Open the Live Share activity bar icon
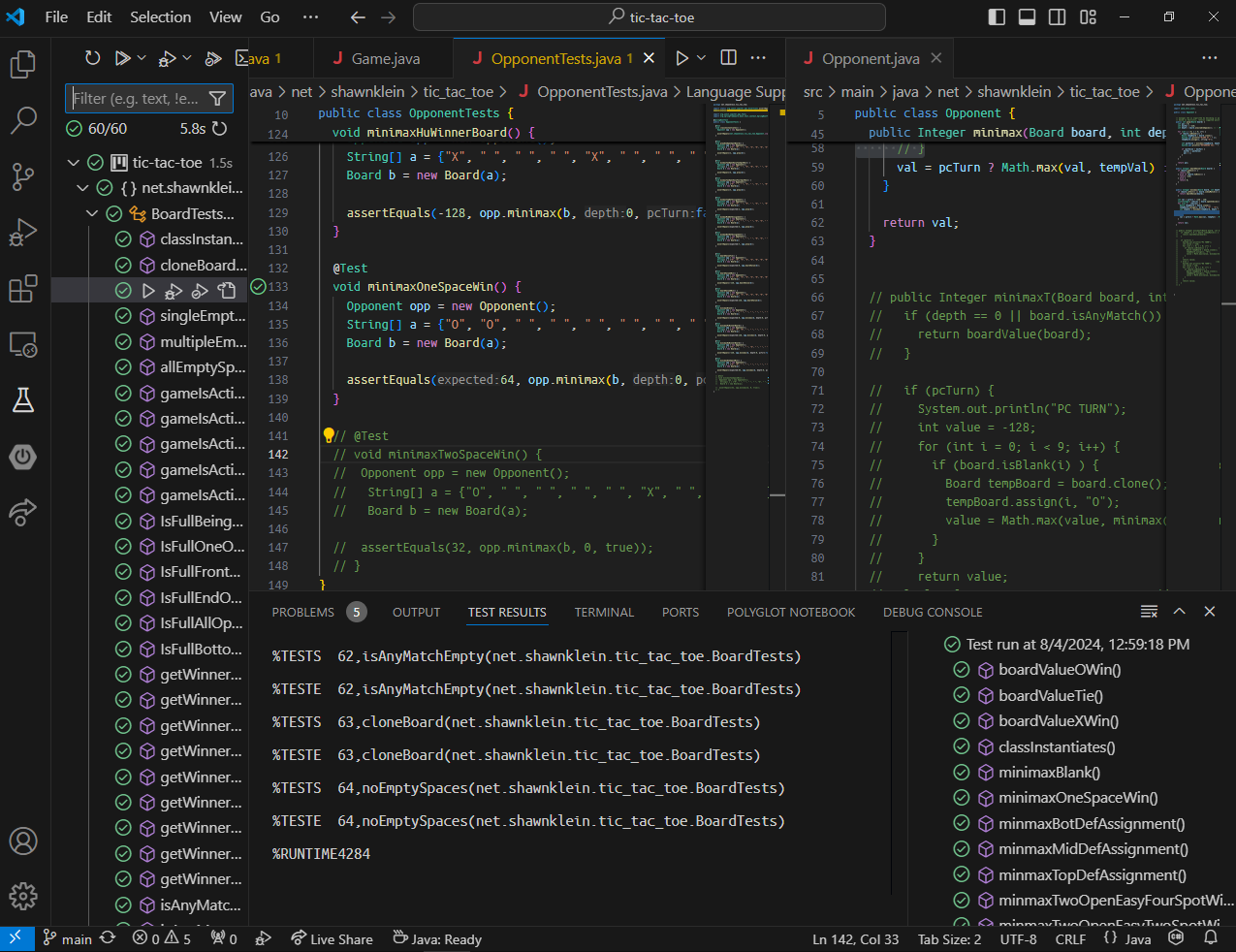The image size is (1236, 952). click(23, 511)
